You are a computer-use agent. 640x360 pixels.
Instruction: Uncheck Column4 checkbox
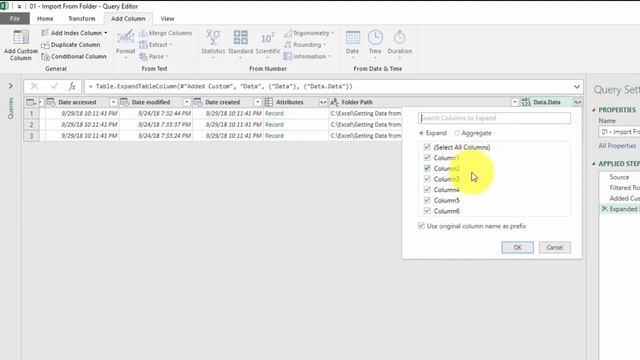point(427,189)
